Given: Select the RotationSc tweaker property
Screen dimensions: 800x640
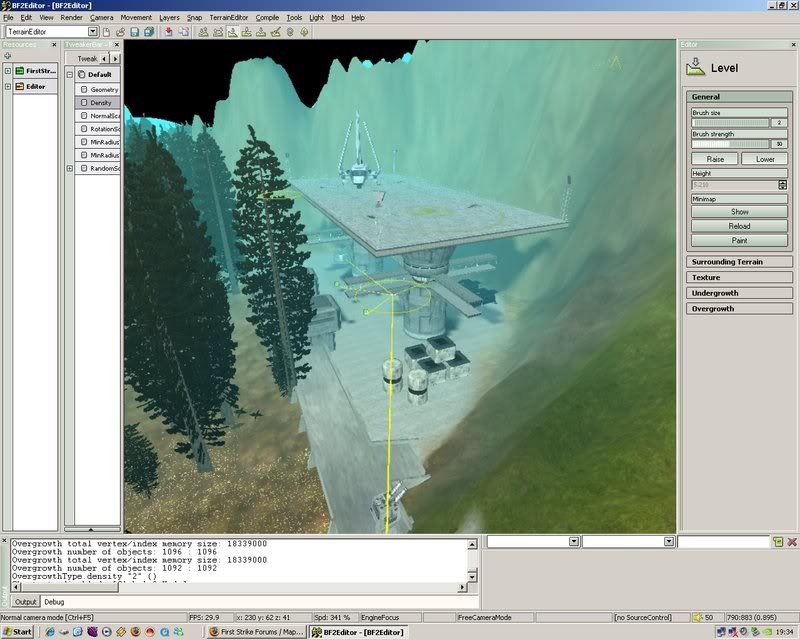Looking at the screenshot, I should click(x=97, y=129).
